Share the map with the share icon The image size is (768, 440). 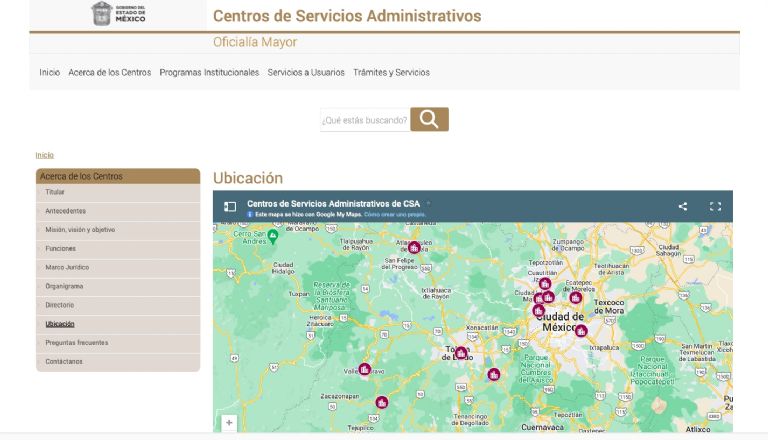683,206
